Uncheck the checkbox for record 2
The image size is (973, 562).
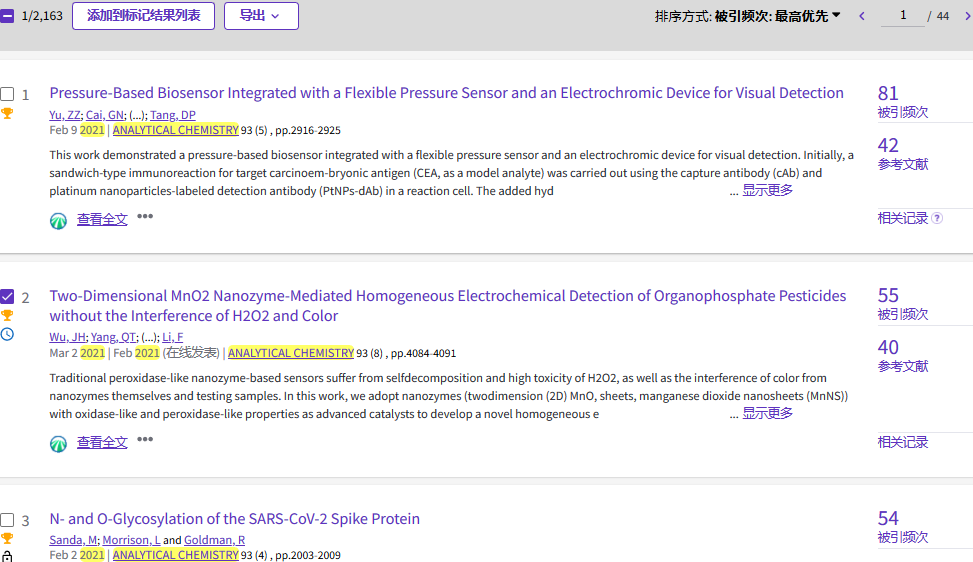[7, 297]
